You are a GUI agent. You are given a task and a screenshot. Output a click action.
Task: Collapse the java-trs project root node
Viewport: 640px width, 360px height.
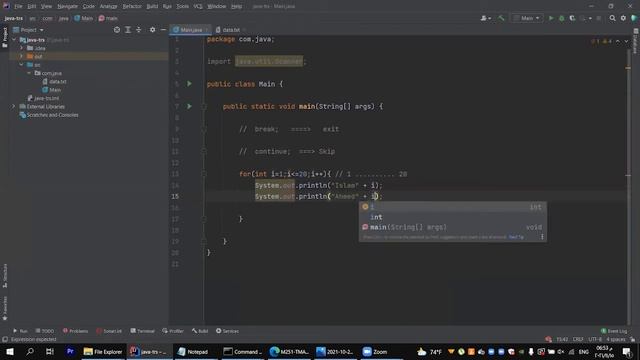pyautogui.click(x=14, y=40)
